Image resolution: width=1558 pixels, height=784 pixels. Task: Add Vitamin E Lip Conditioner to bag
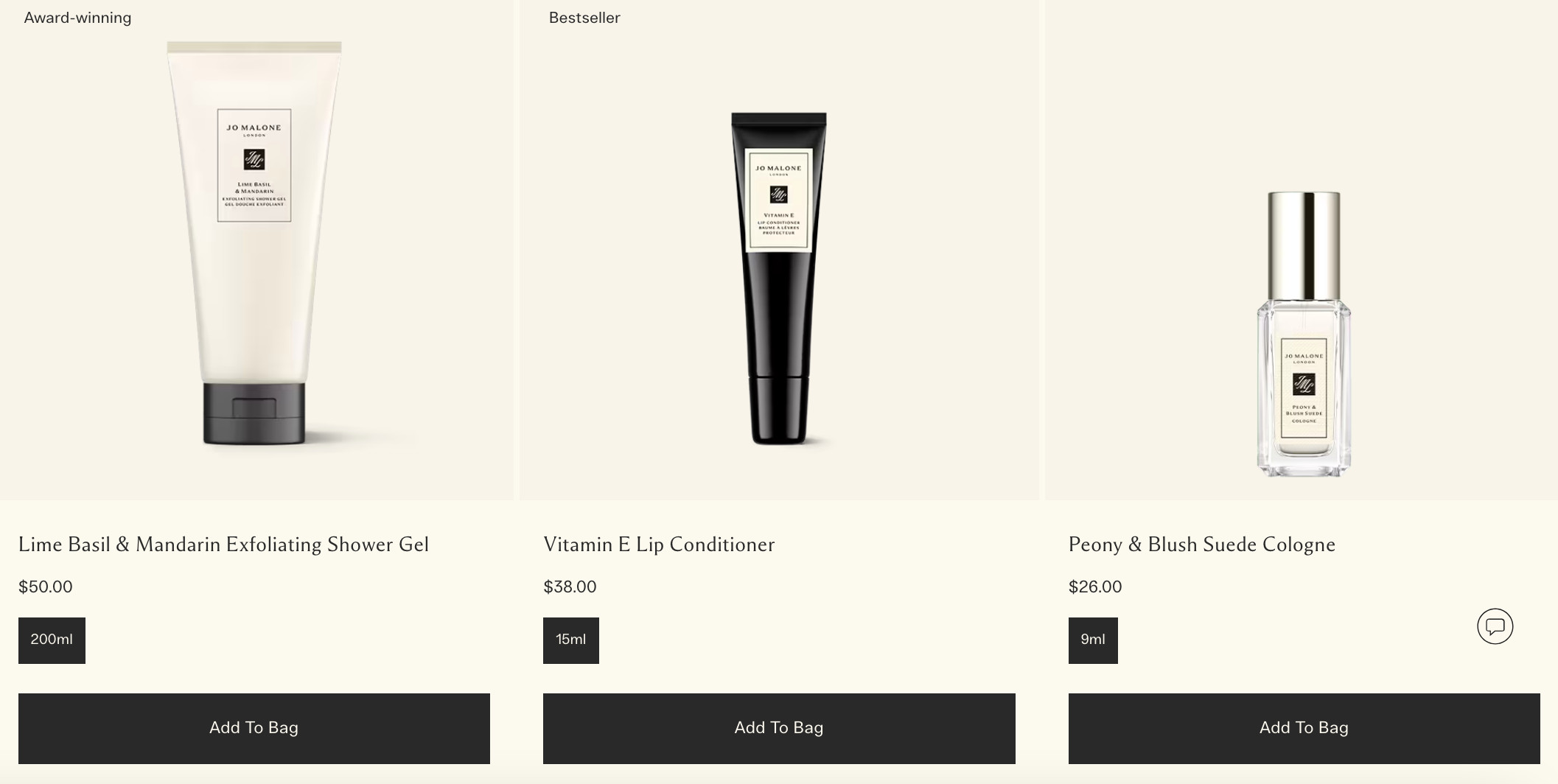[779, 728]
